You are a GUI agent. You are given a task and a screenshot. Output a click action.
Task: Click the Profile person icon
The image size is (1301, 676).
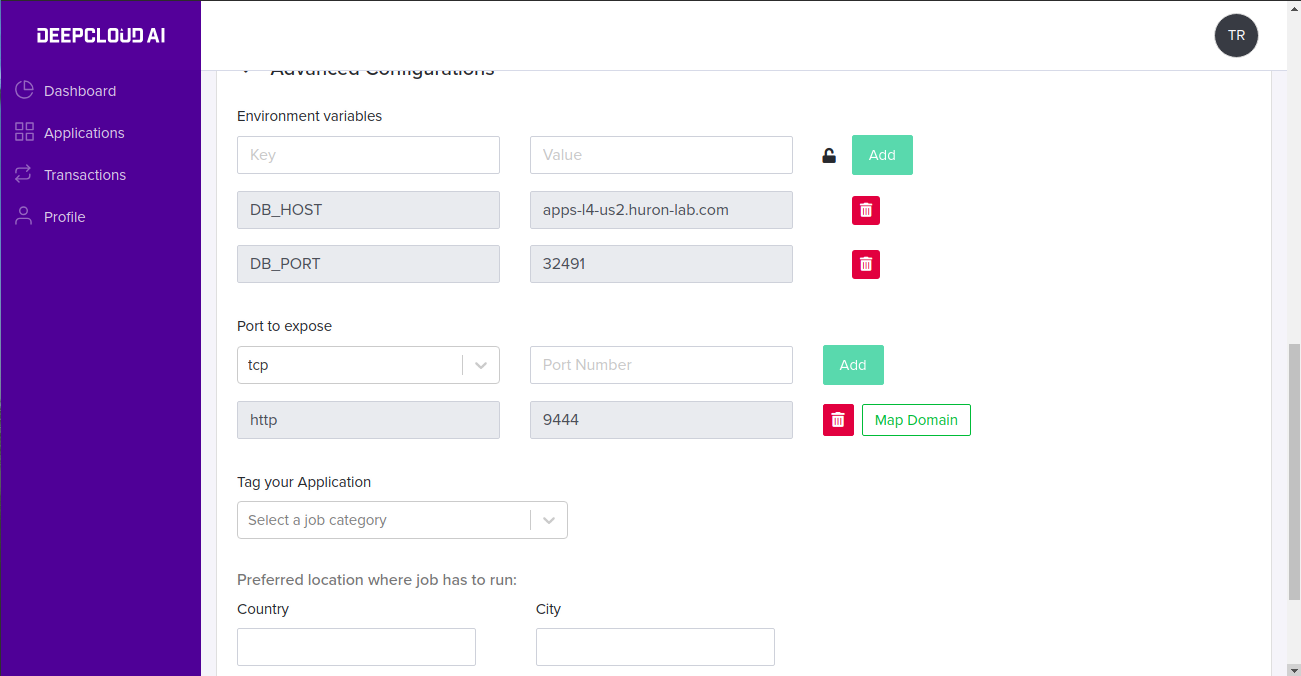(24, 216)
